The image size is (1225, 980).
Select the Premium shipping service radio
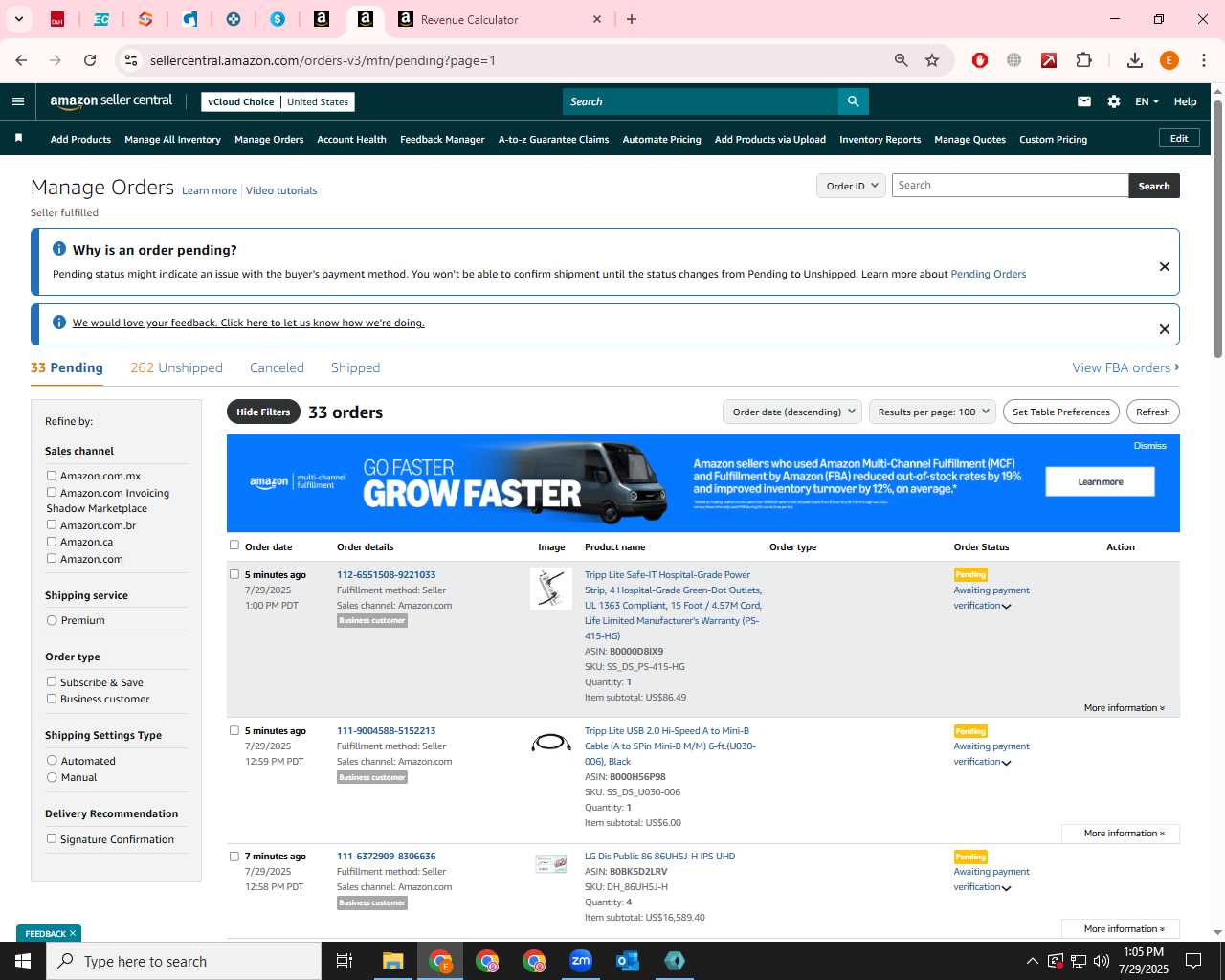52,620
